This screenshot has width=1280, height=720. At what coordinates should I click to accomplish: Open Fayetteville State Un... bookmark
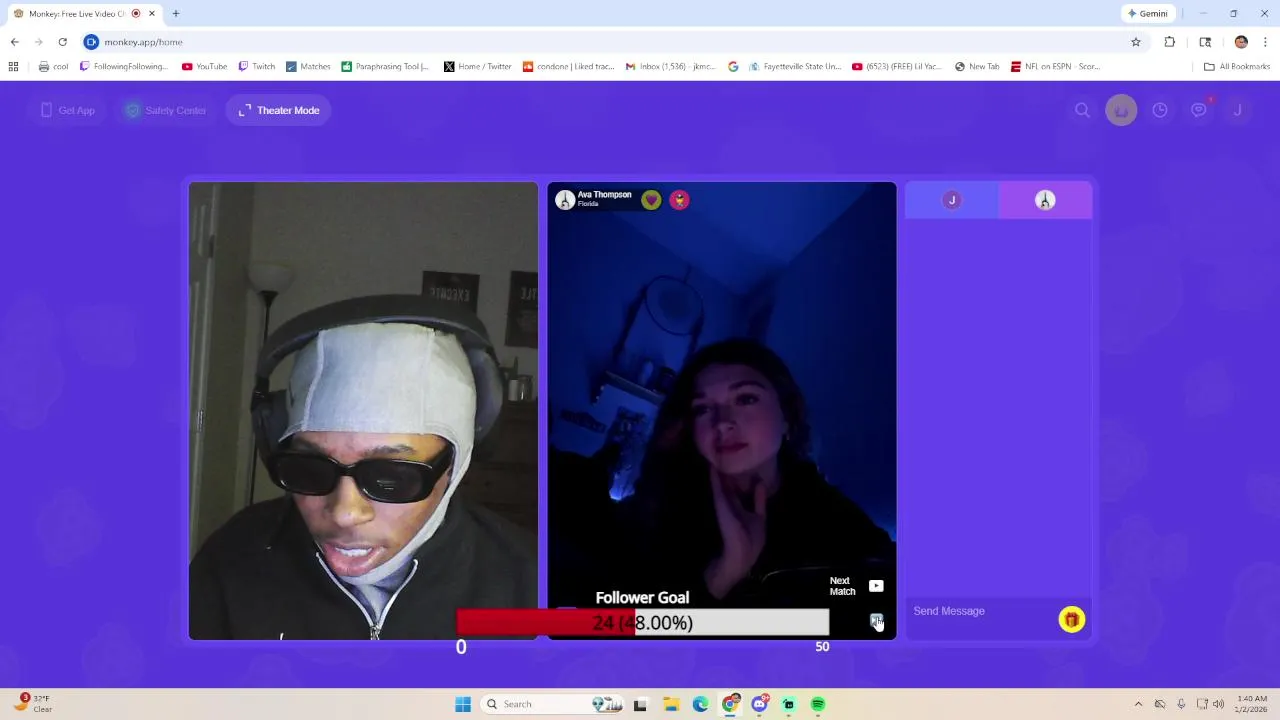coord(795,67)
